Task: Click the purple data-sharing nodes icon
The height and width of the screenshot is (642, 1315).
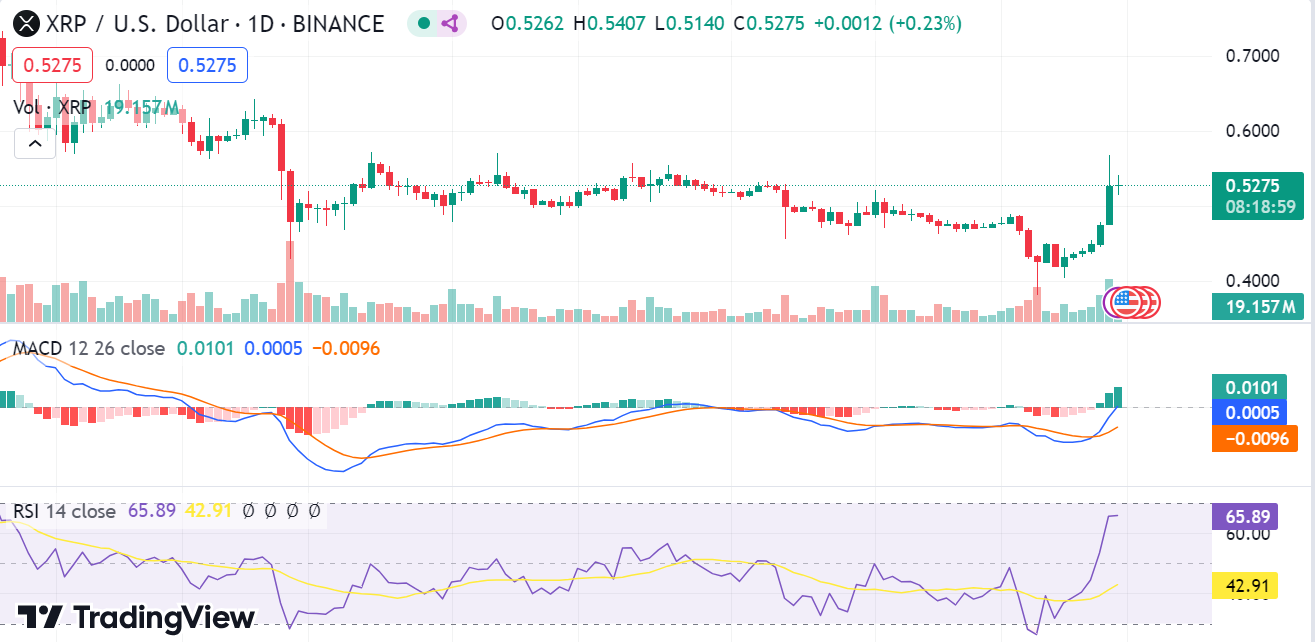Action: tap(450, 23)
